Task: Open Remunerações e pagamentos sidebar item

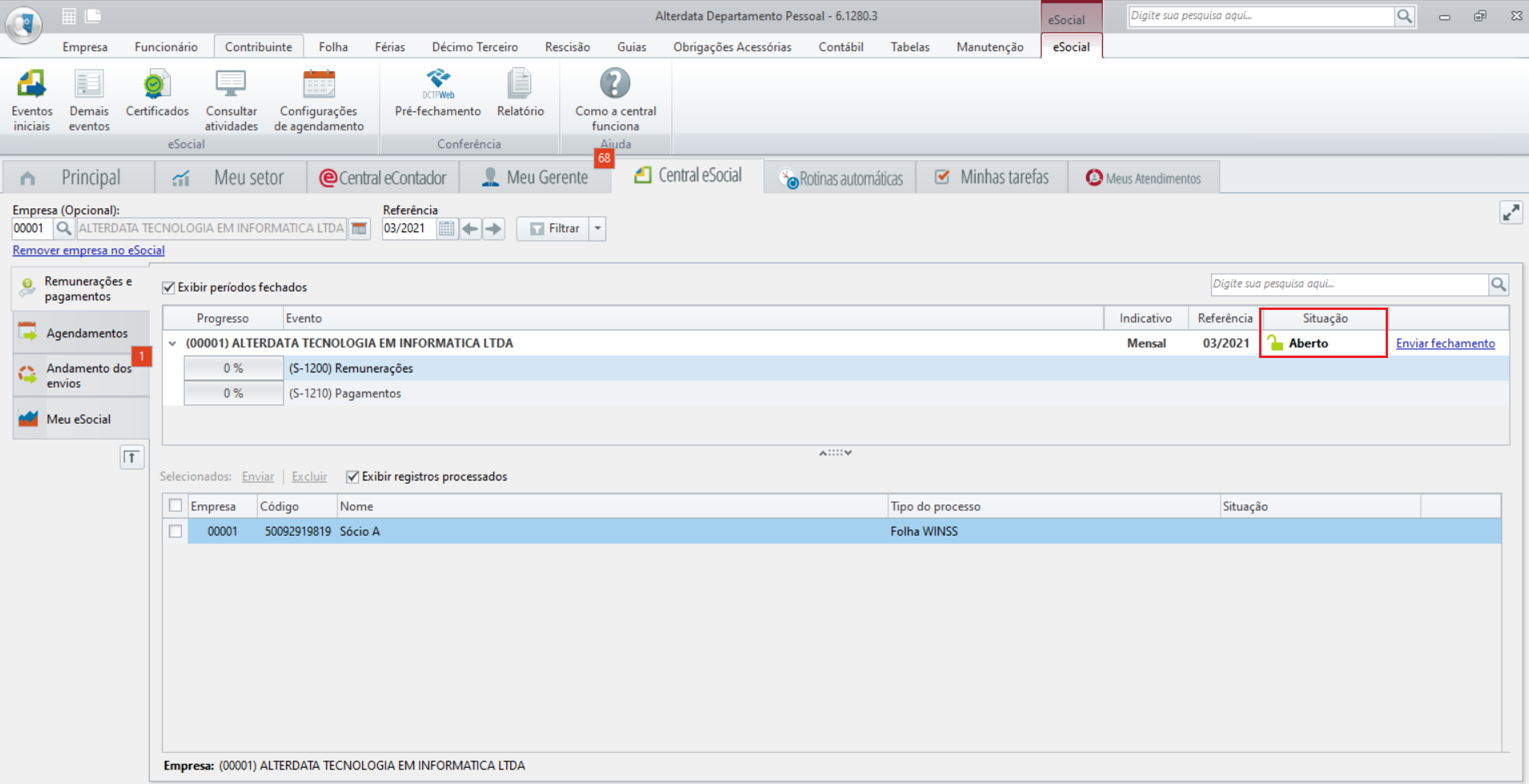Action: (x=81, y=288)
